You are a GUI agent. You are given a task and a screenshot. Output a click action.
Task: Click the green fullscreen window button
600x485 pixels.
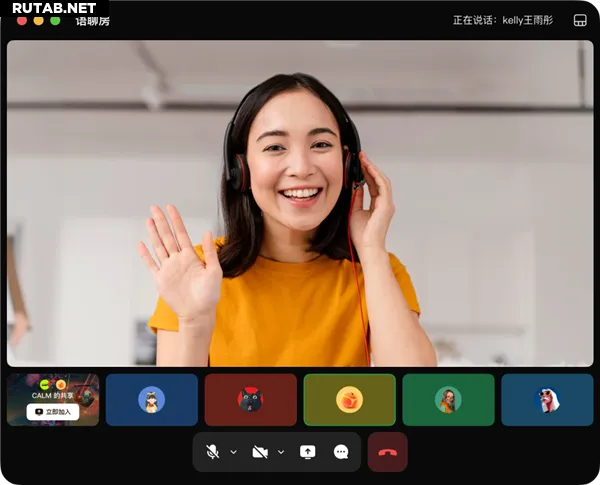(x=55, y=20)
